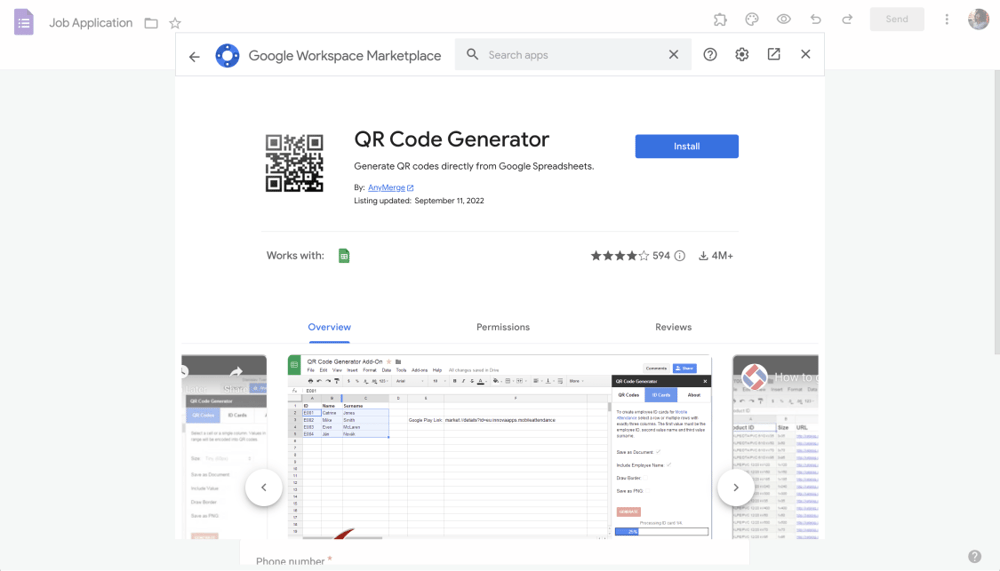The image size is (1000, 571).
Task: Click the Job Application title
Action: point(91,23)
